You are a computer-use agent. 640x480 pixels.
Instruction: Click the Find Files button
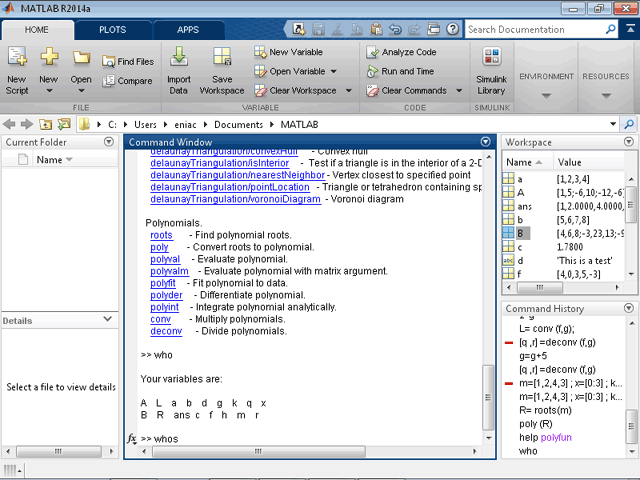coord(127,62)
